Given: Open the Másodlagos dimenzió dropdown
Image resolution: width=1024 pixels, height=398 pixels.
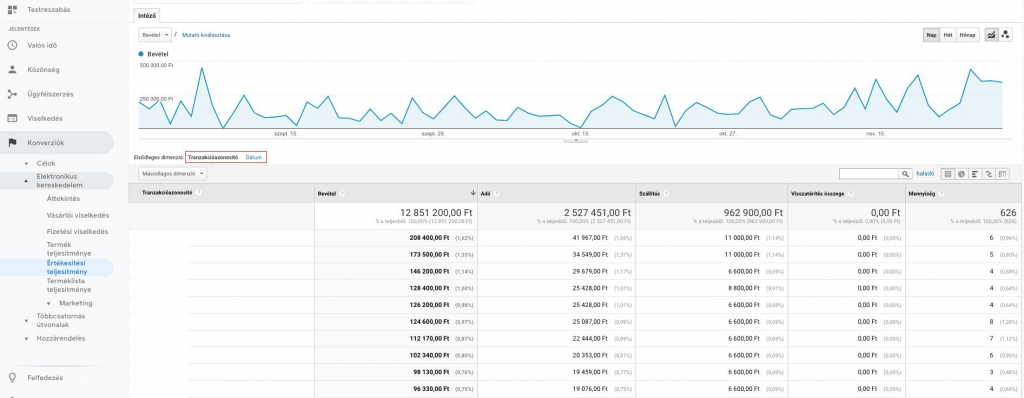Looking at the screenshot, I should click(x=172, y=174).
